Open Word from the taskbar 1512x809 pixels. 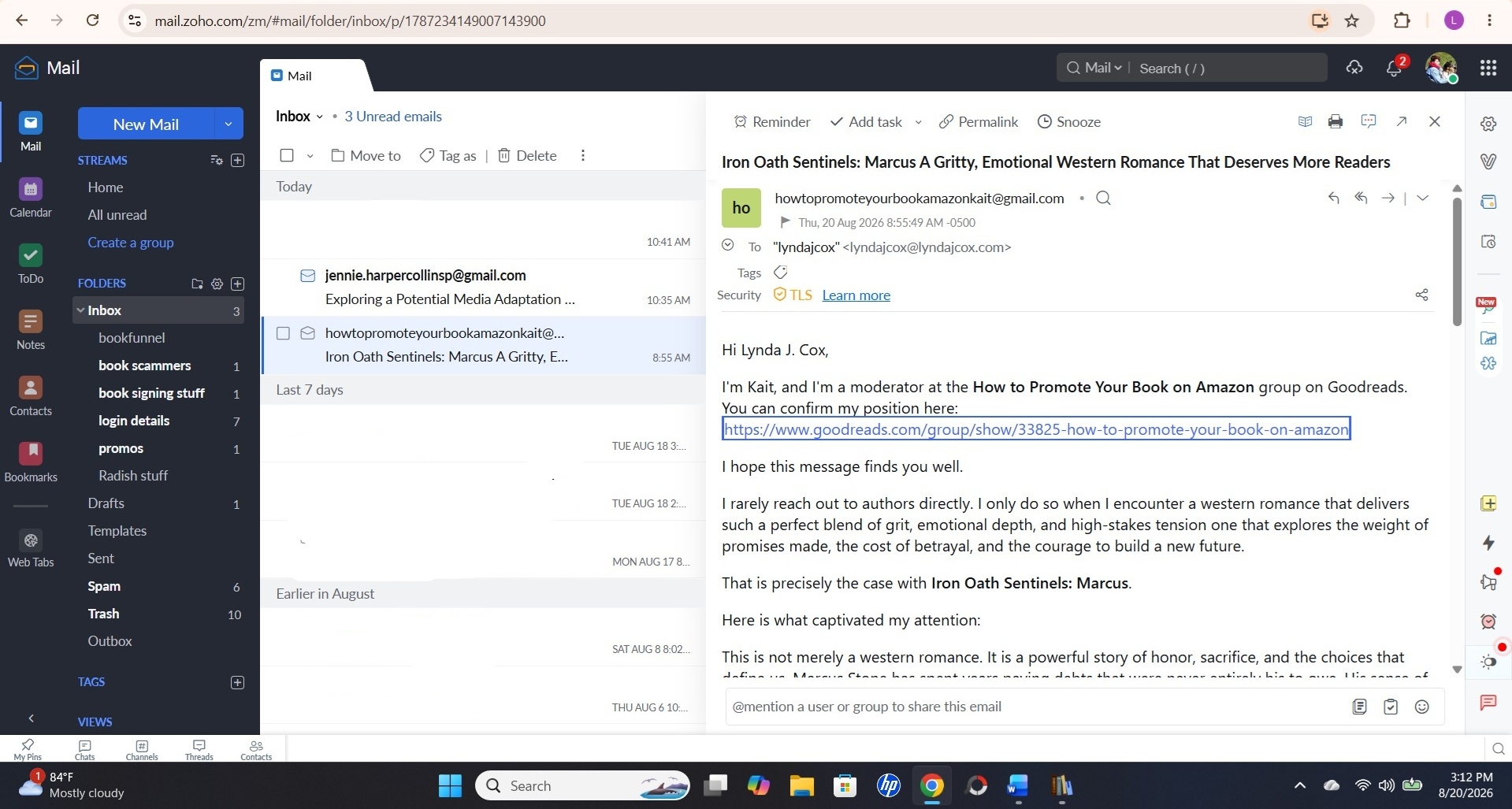pos(1018,785)
